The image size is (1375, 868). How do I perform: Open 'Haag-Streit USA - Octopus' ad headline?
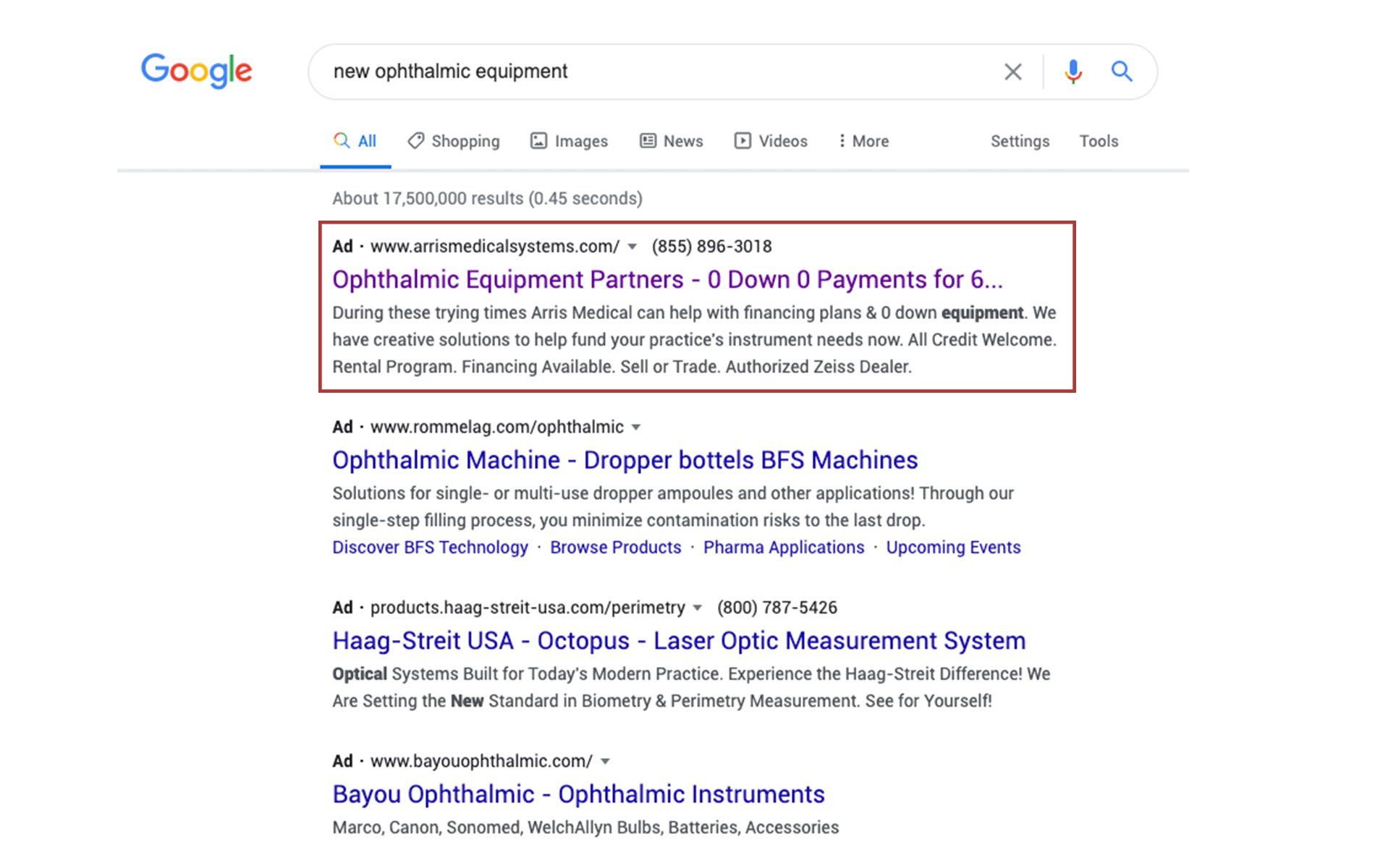679,641
